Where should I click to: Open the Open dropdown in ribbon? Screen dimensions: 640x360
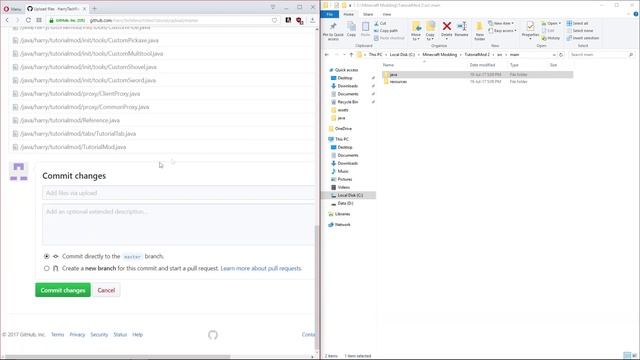pos(550,23)
